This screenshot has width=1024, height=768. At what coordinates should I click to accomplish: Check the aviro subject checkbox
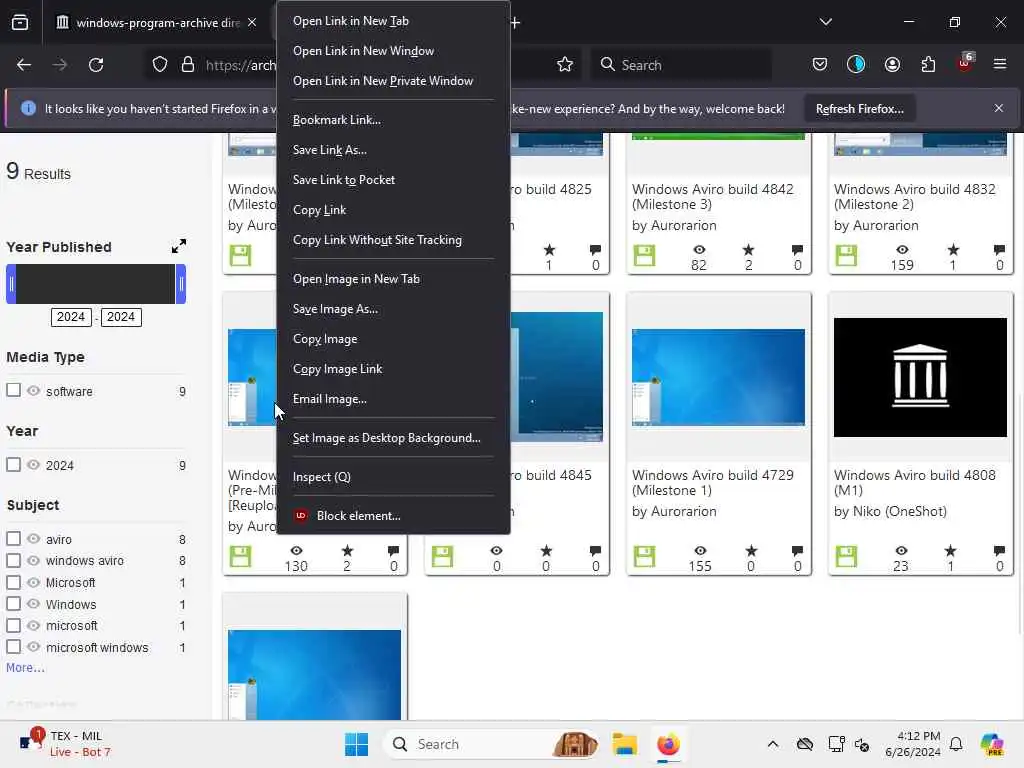coord(13,539)
